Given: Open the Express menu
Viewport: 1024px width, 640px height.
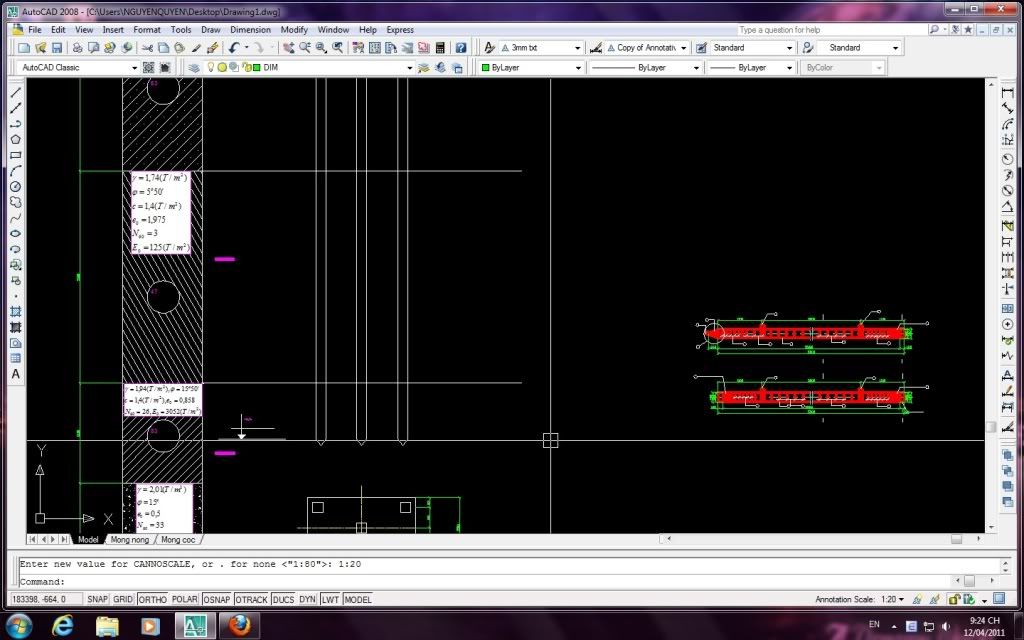Looking at the screenshot, I should [x=400, y=29].
